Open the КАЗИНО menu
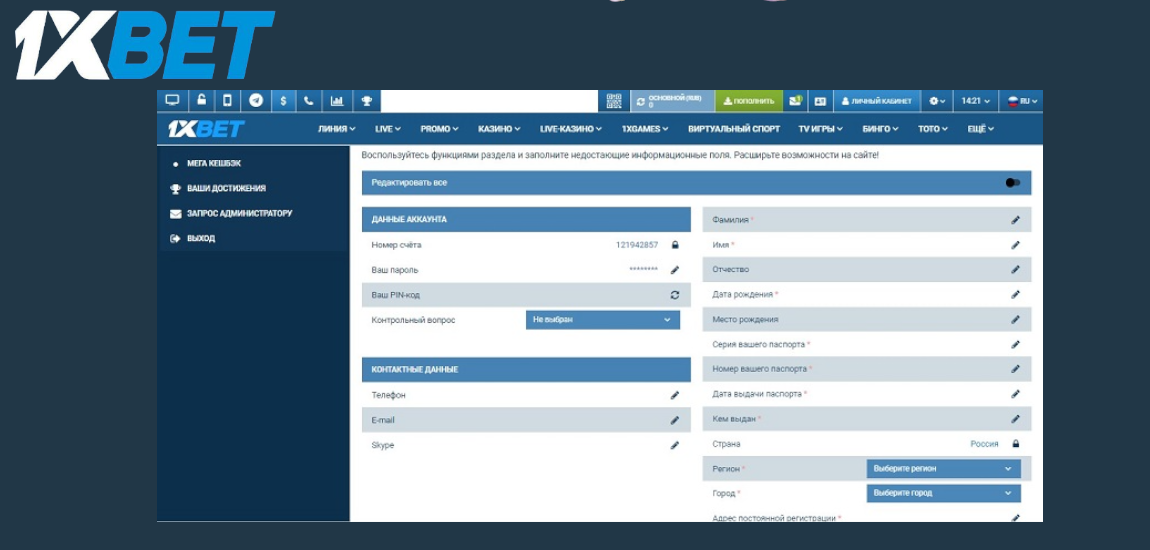 tap(499, 129)
